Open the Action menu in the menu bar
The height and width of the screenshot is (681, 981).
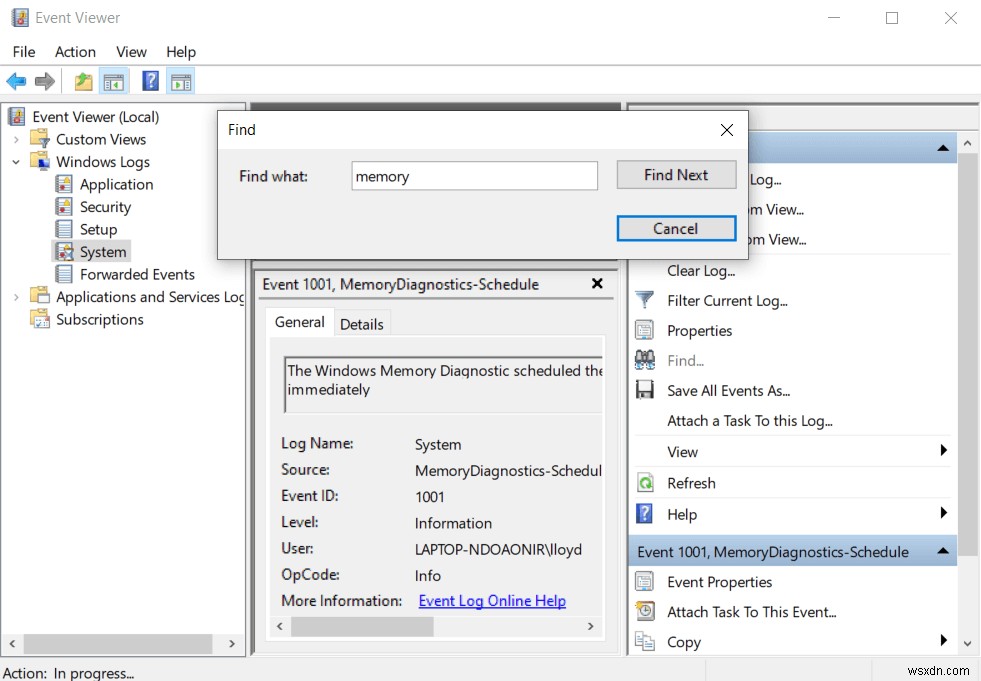[x=75, y=51]
